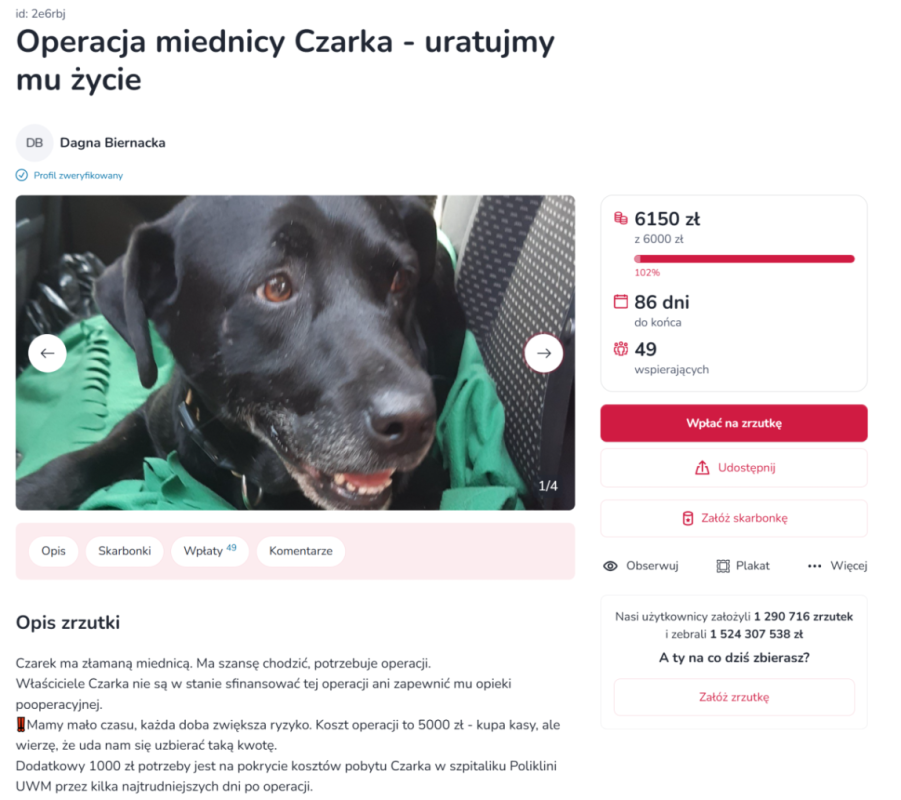Image resolution: width=901 pixels, height=800 pixels.
Task: Click the share icon in Udostępnij
Action: (702, 468)
